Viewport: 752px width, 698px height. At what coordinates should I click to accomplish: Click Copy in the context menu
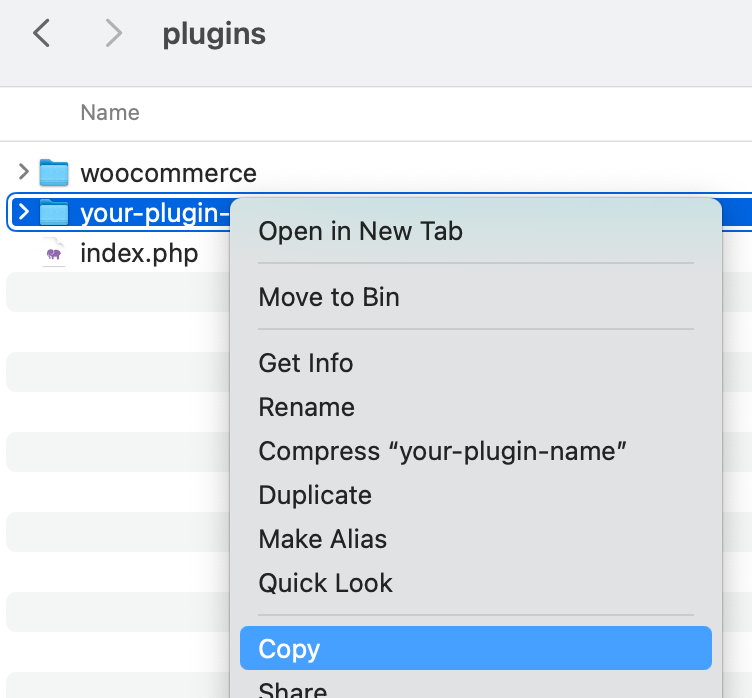(289, 649)
